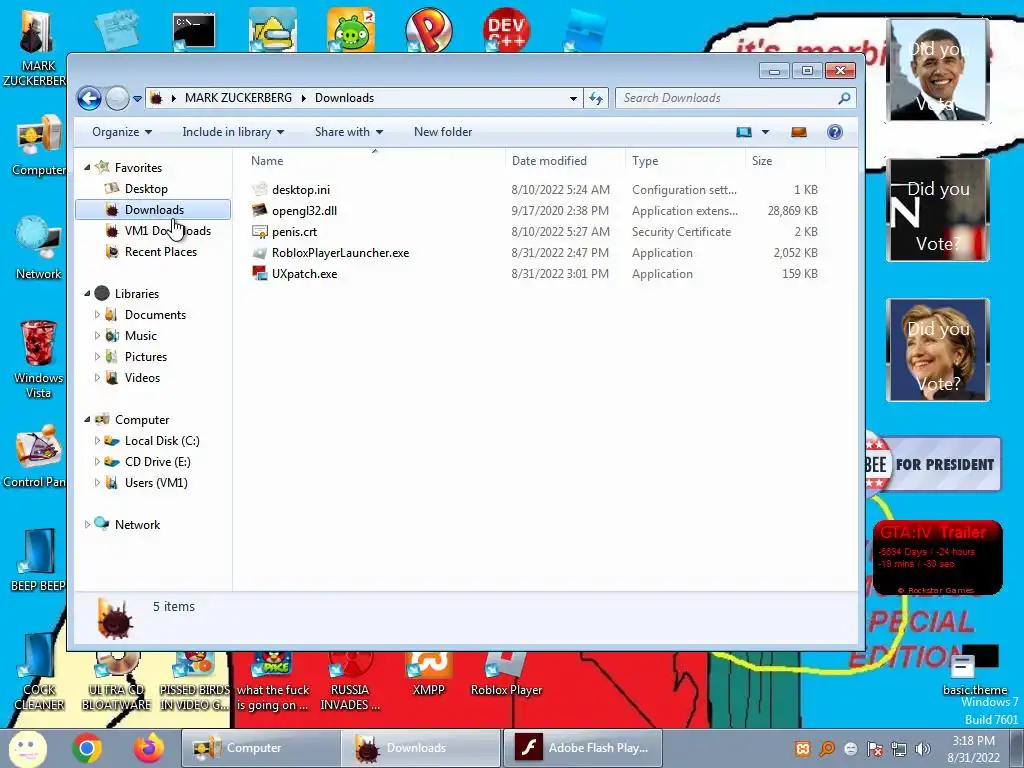1024x768 pixels.
Task: Expand the Network node in navigation pane
Action: coord(88,524)
